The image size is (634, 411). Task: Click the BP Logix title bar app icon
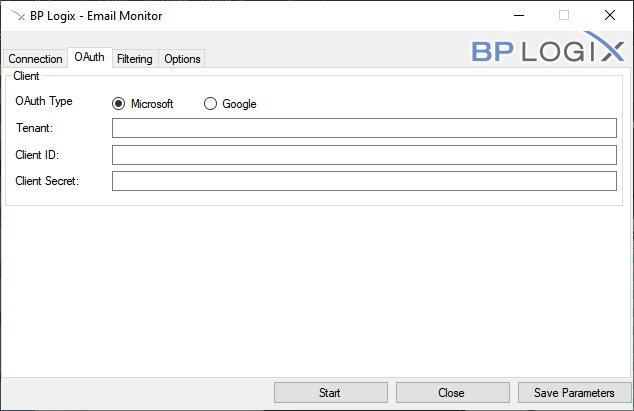tap(16, 16)
